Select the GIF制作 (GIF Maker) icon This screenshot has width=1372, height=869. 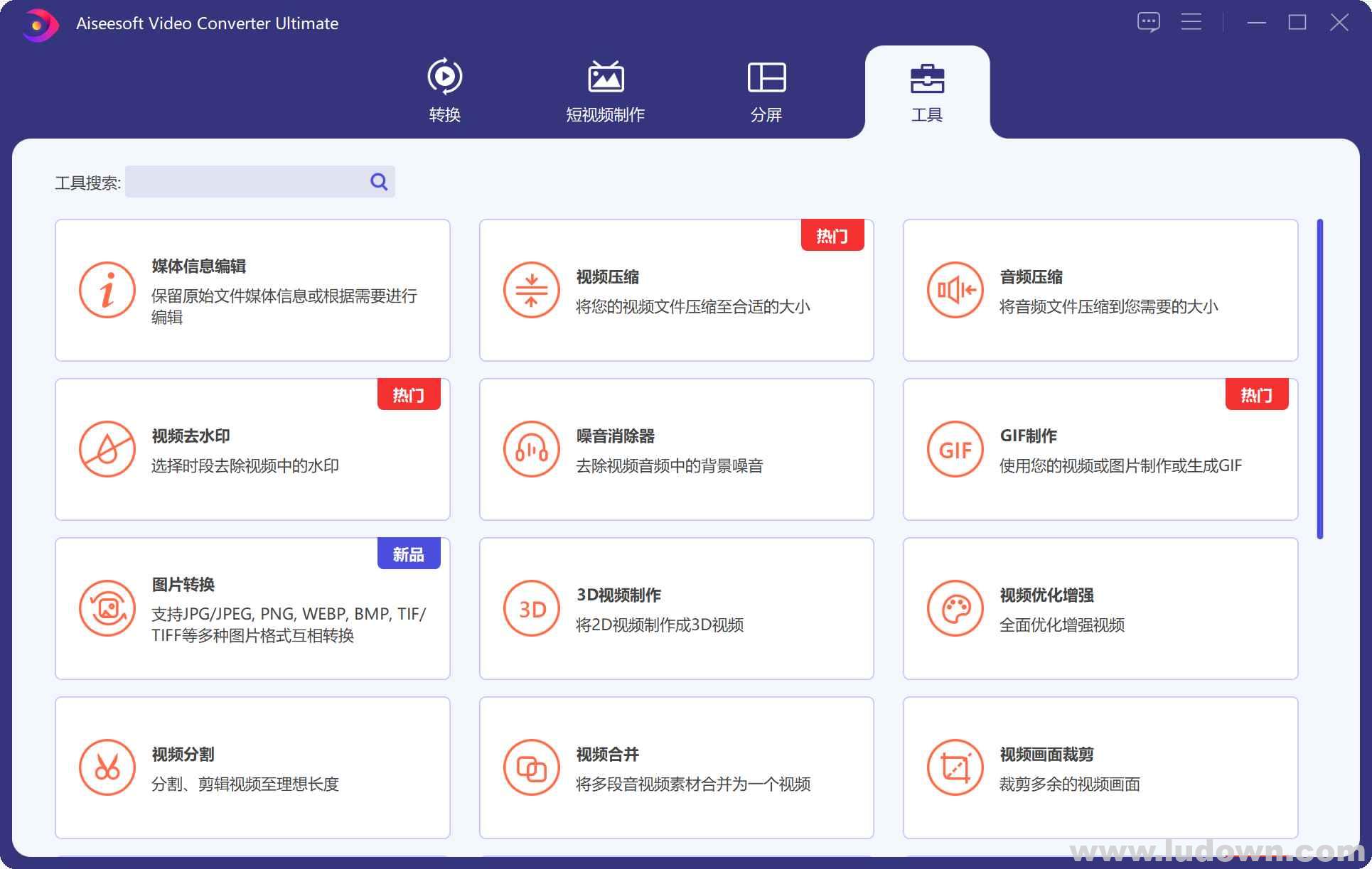(955, 449)
